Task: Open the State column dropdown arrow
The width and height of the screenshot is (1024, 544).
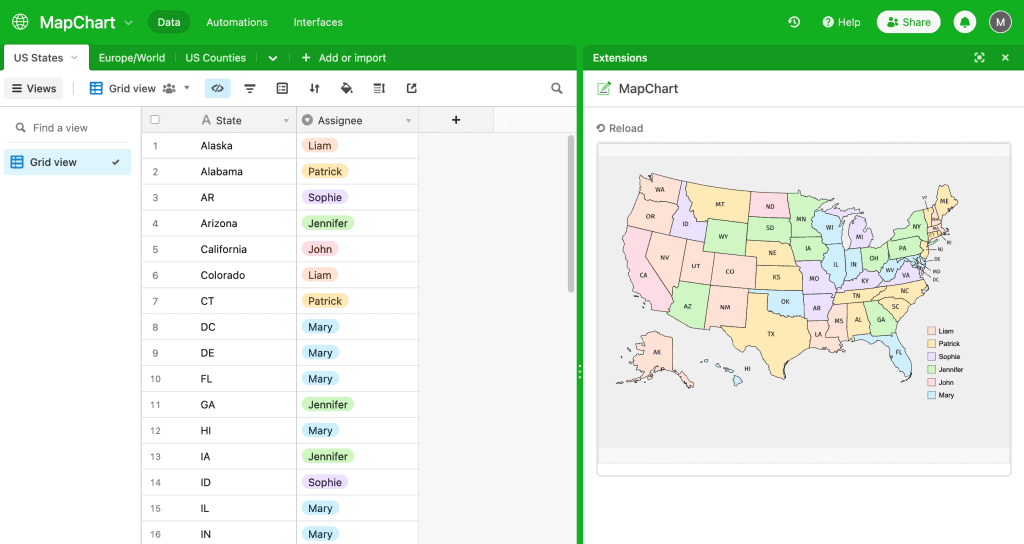Action: click(x=286, y=121)
